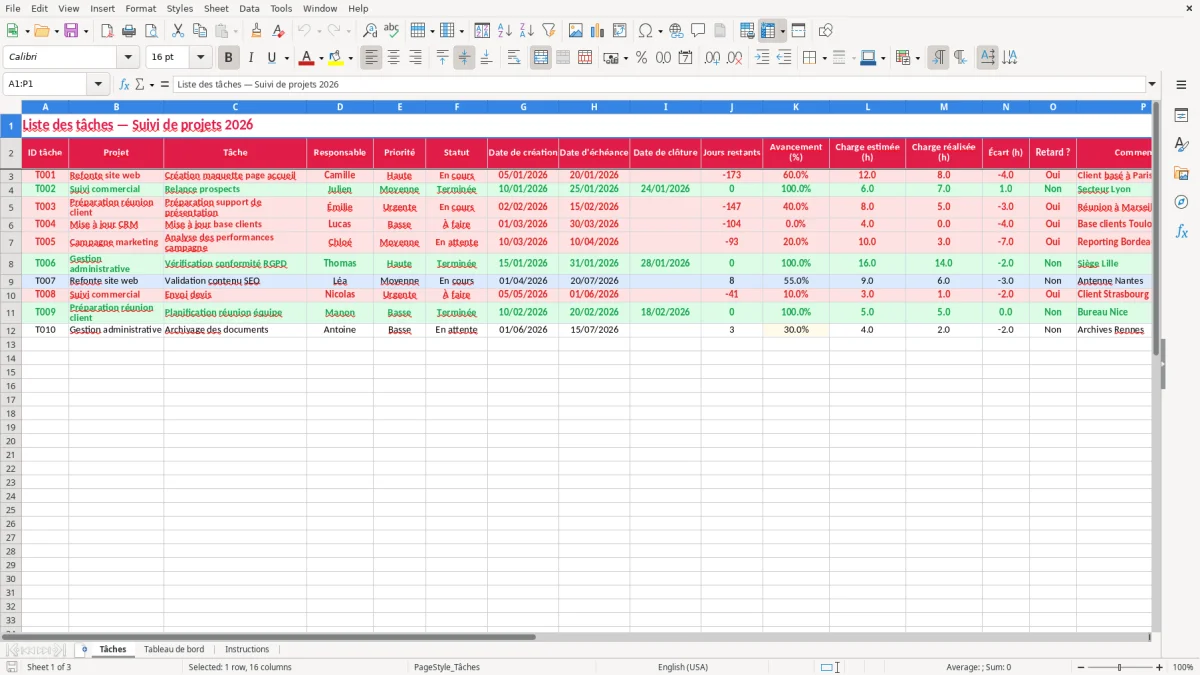Click zoom out minus button
Image resolution: width=1200 pixels, height=675 pixels.
click(x=1079, y=667)
